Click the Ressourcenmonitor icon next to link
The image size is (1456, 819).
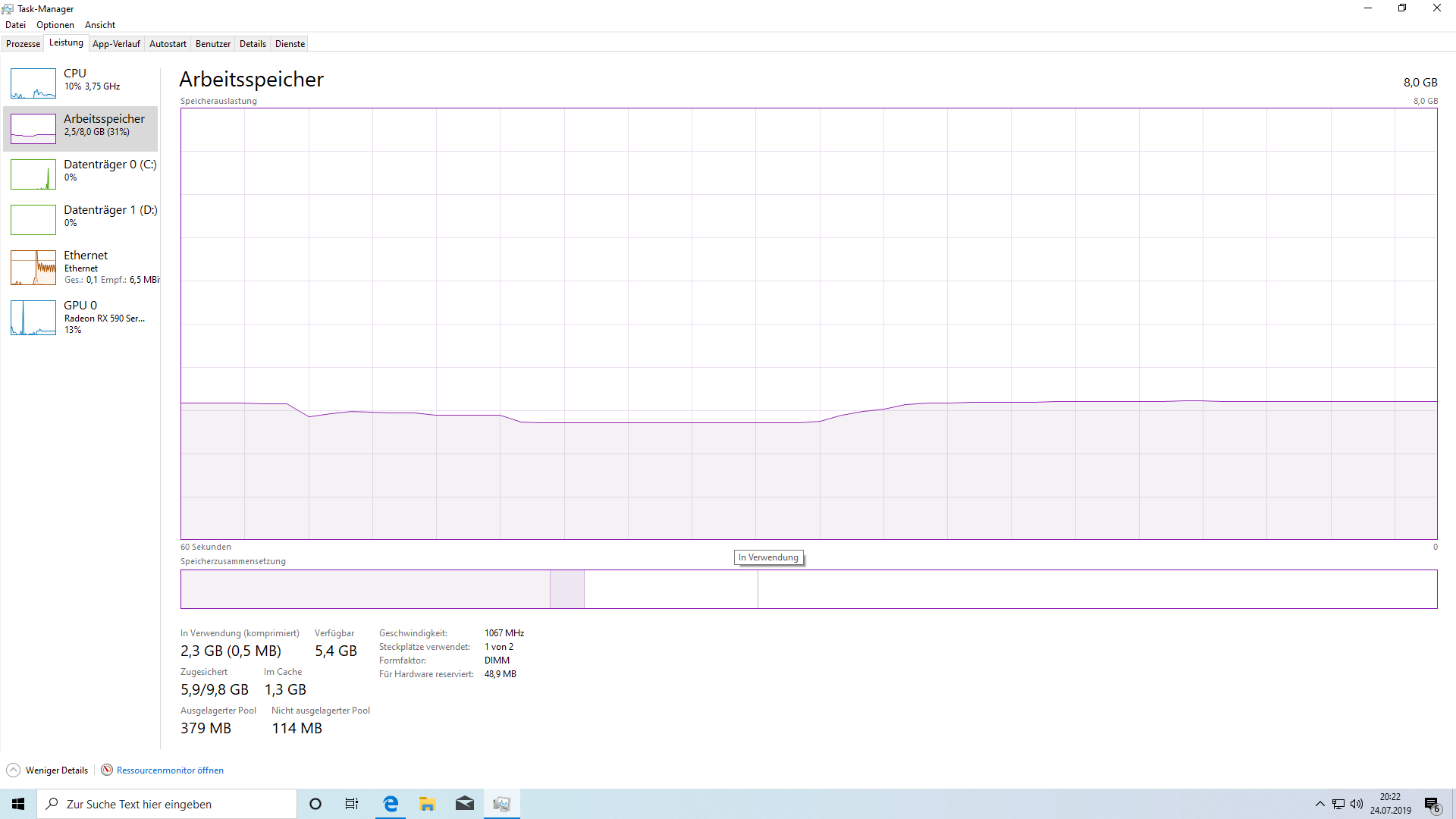click(107, 770)
